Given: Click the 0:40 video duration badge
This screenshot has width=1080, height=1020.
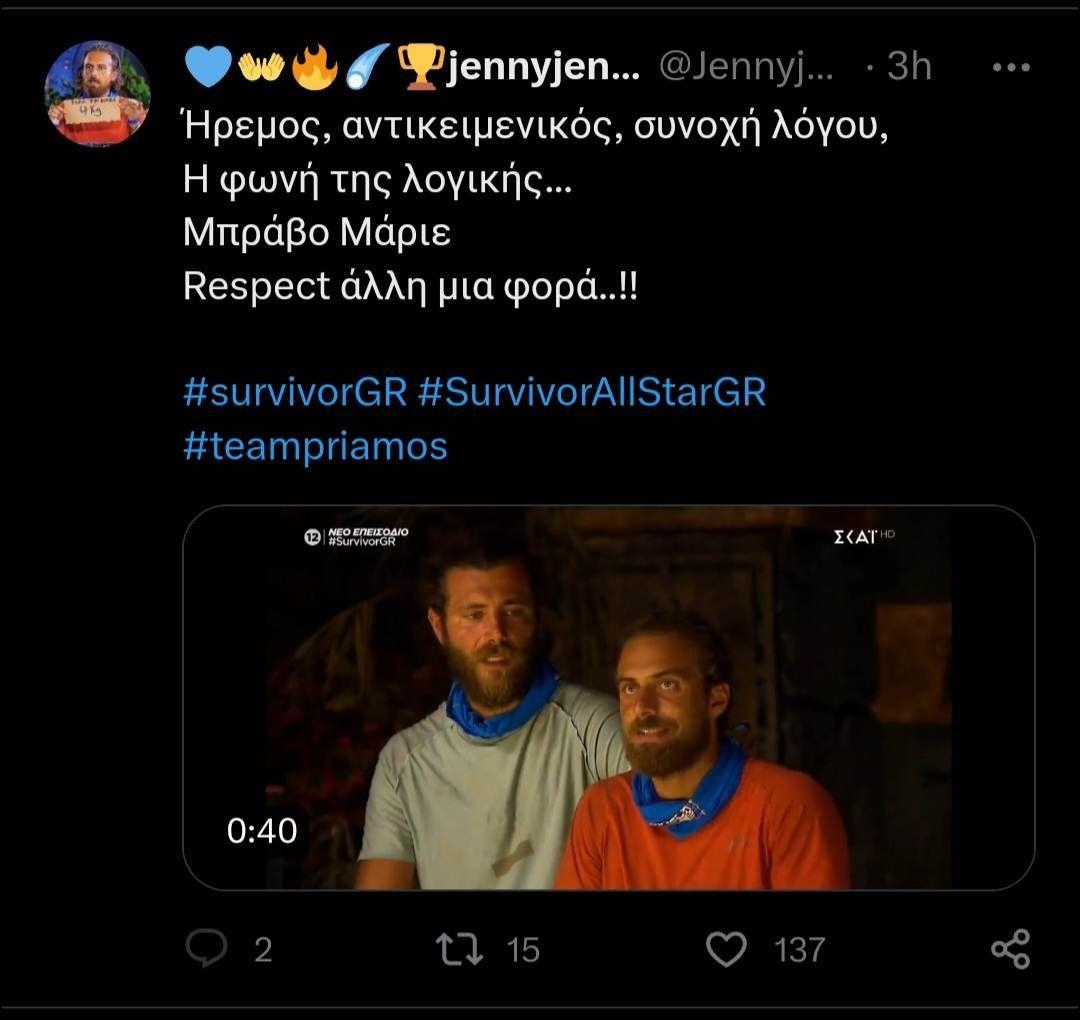Looking at the screenshot, I should click(x=262, y=831).
